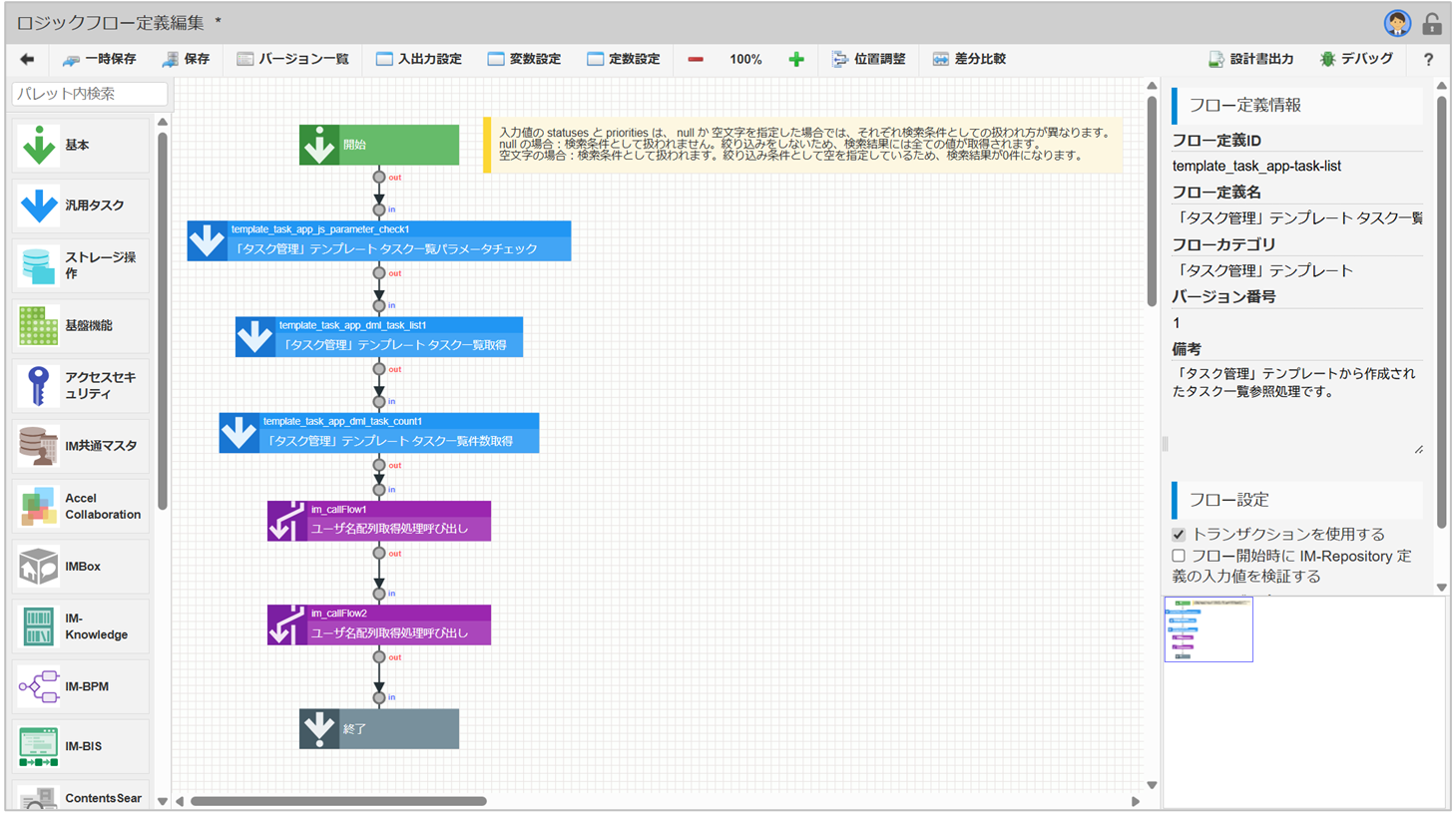The height and width of the screenshot is (819, 1456).
Task: Expand the IM共通マスタ palette category
Action: click(81, 446)
